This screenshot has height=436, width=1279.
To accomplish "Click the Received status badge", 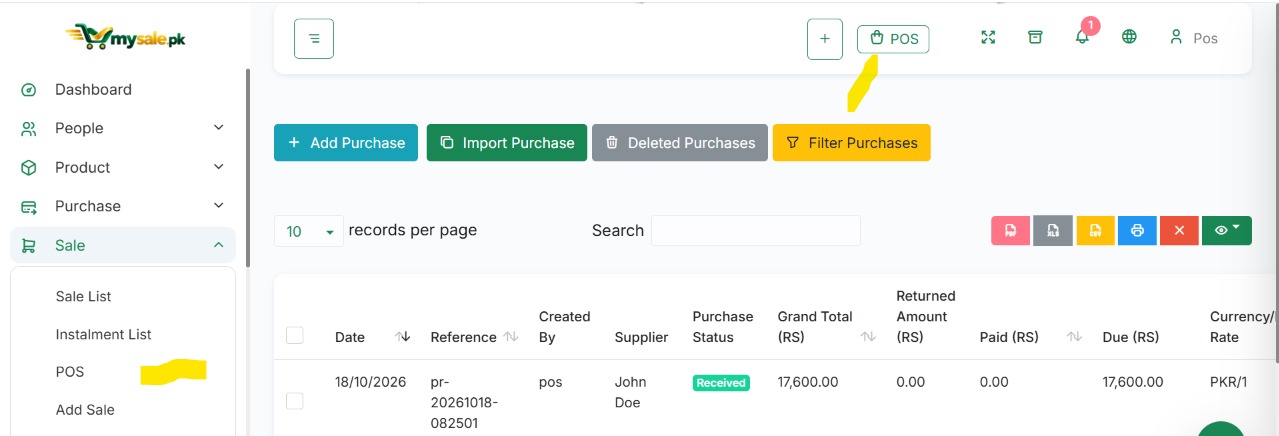I will coord(721,382).
